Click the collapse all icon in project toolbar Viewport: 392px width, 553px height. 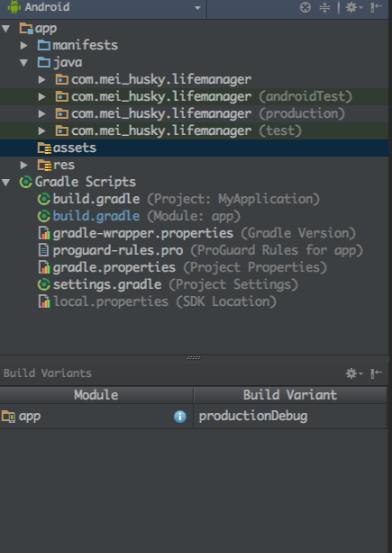(x=325, y=7)
